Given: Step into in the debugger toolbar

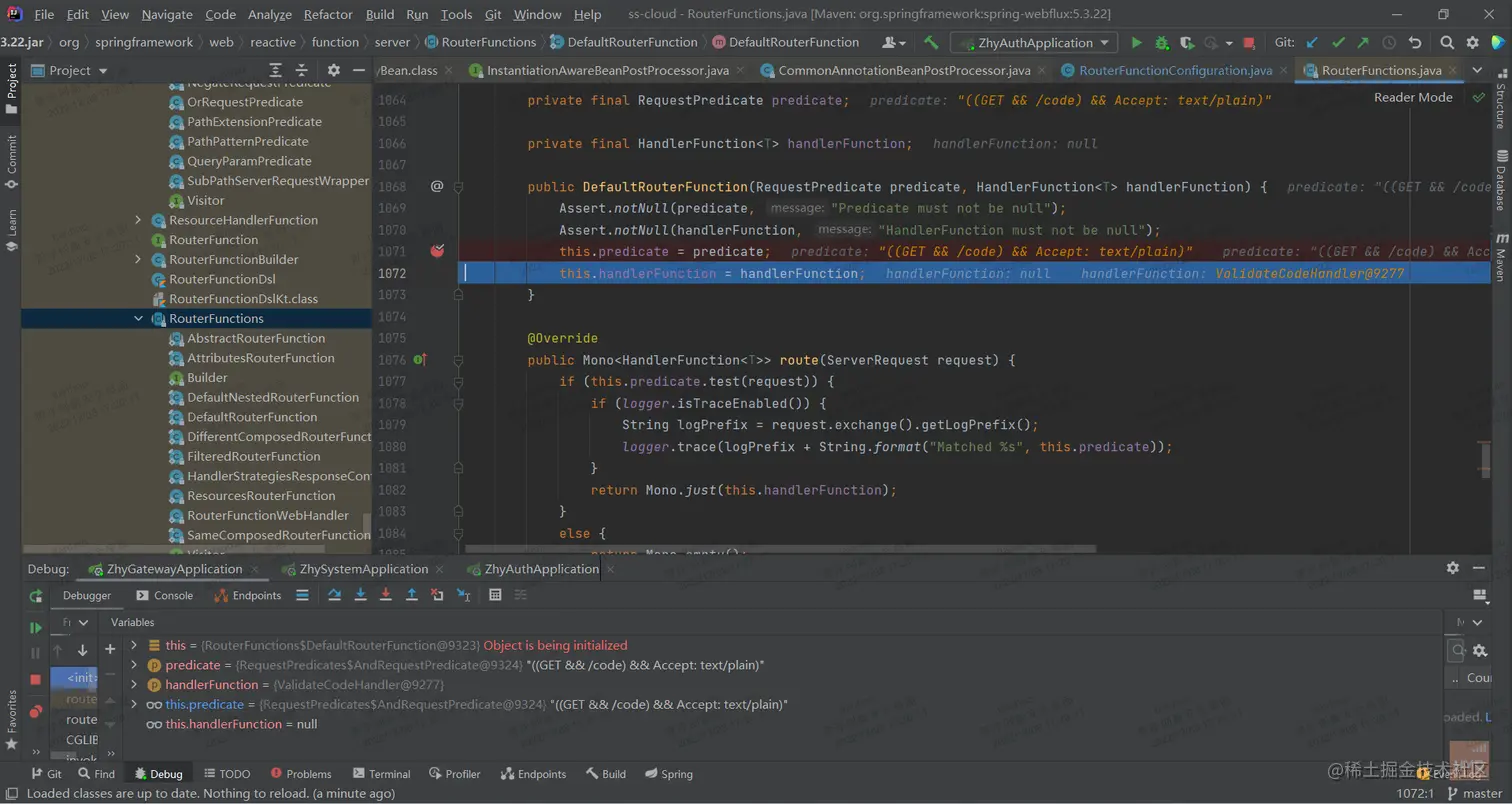Looking at the screenshot, I should point(361,595).
